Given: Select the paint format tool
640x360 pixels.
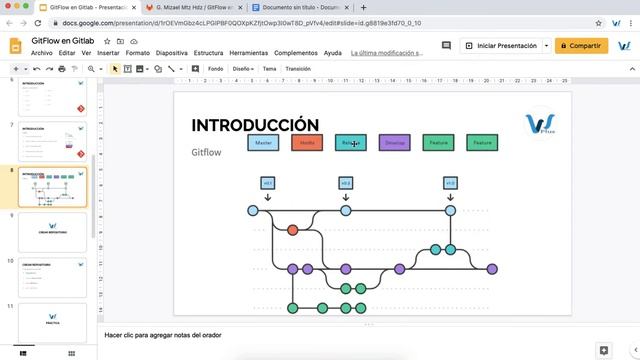Looking at the screenshot, I should pyautogui.click(x=74, y=69).
